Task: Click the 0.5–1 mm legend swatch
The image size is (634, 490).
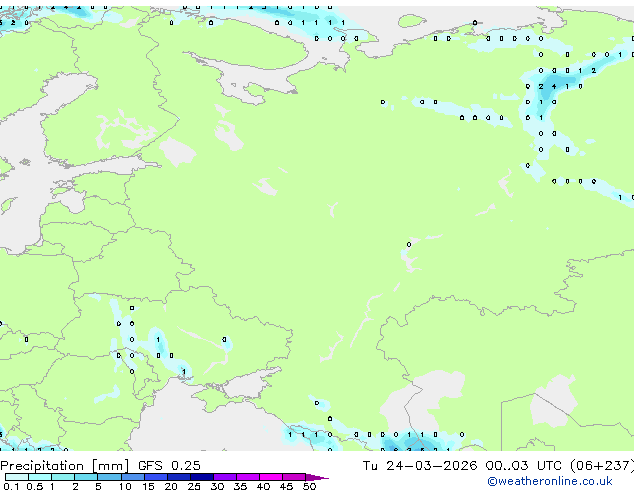Action: click(x=40, y=477)
